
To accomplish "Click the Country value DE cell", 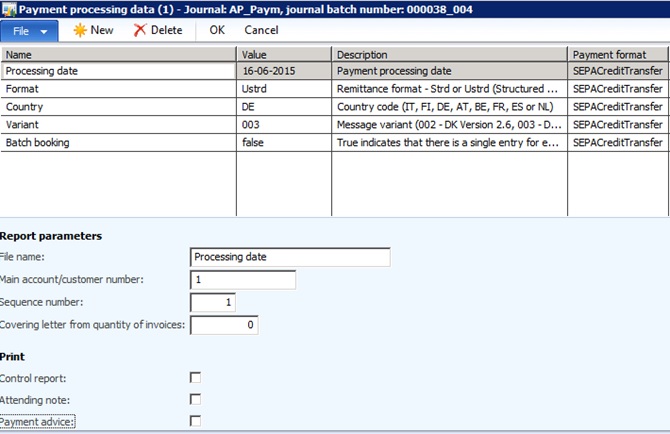I will (284, 106).
